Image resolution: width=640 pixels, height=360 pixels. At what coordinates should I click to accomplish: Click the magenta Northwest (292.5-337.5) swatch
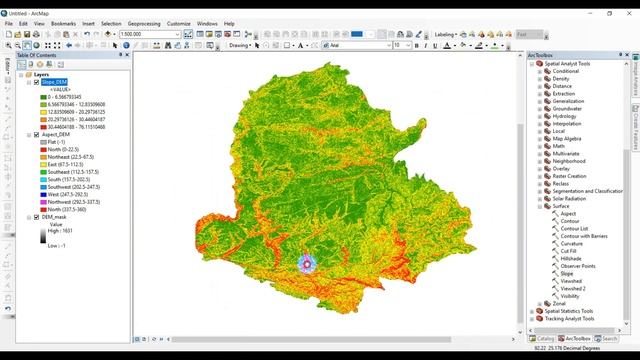tap(43, 202)
